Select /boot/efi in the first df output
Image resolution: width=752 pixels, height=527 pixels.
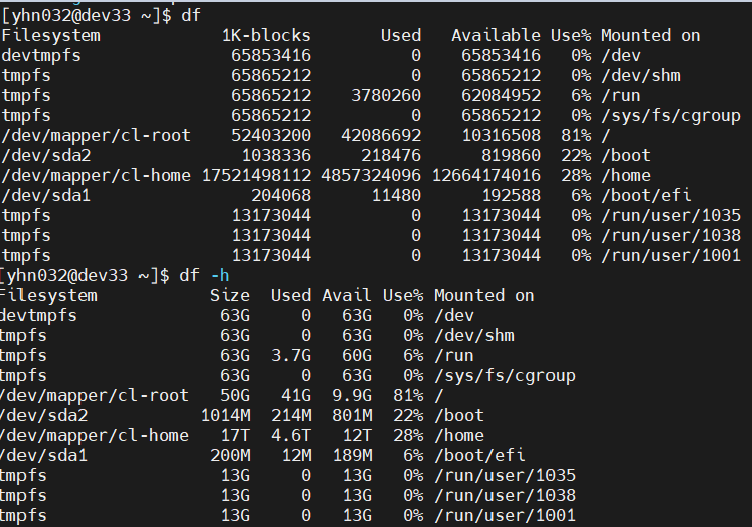tap(646, 196)
